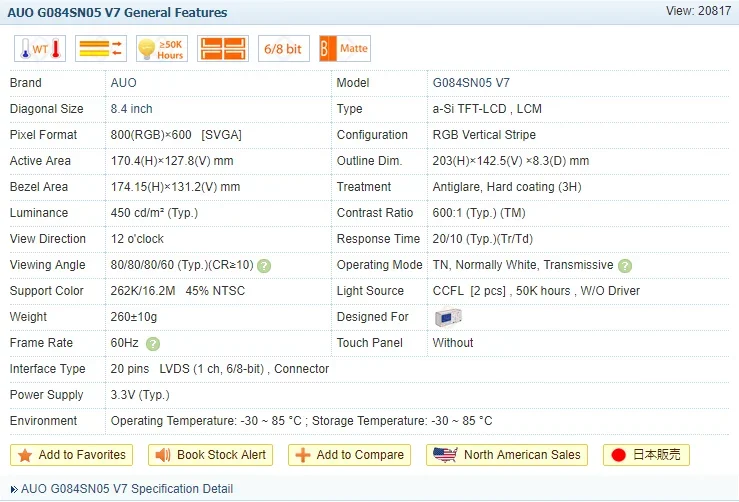Click the Brand label
The height and width of the screenshot is (502, 739).
point(26,83)
